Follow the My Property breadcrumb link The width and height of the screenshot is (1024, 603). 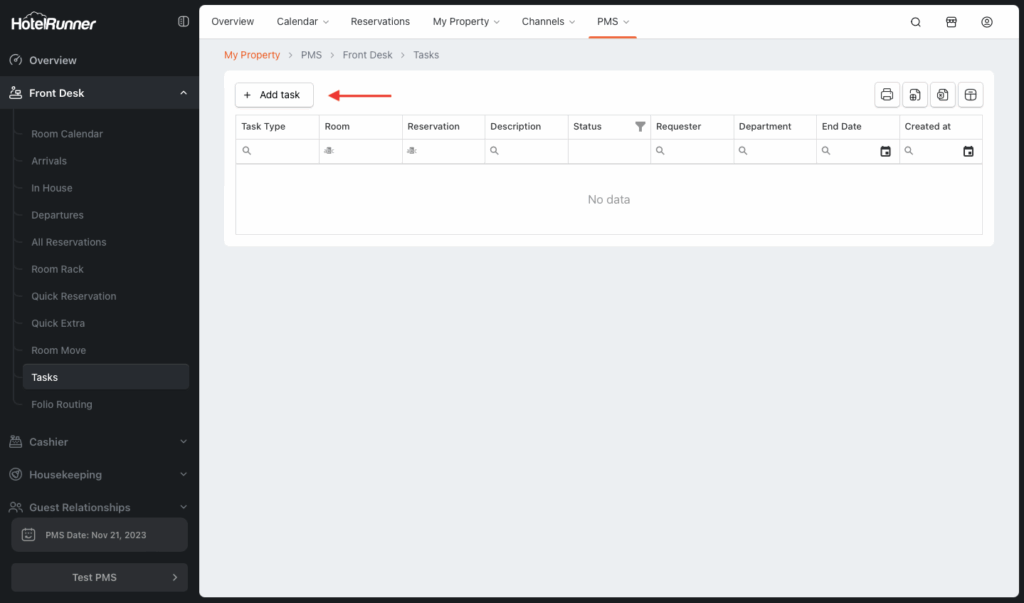coord(252,55)
